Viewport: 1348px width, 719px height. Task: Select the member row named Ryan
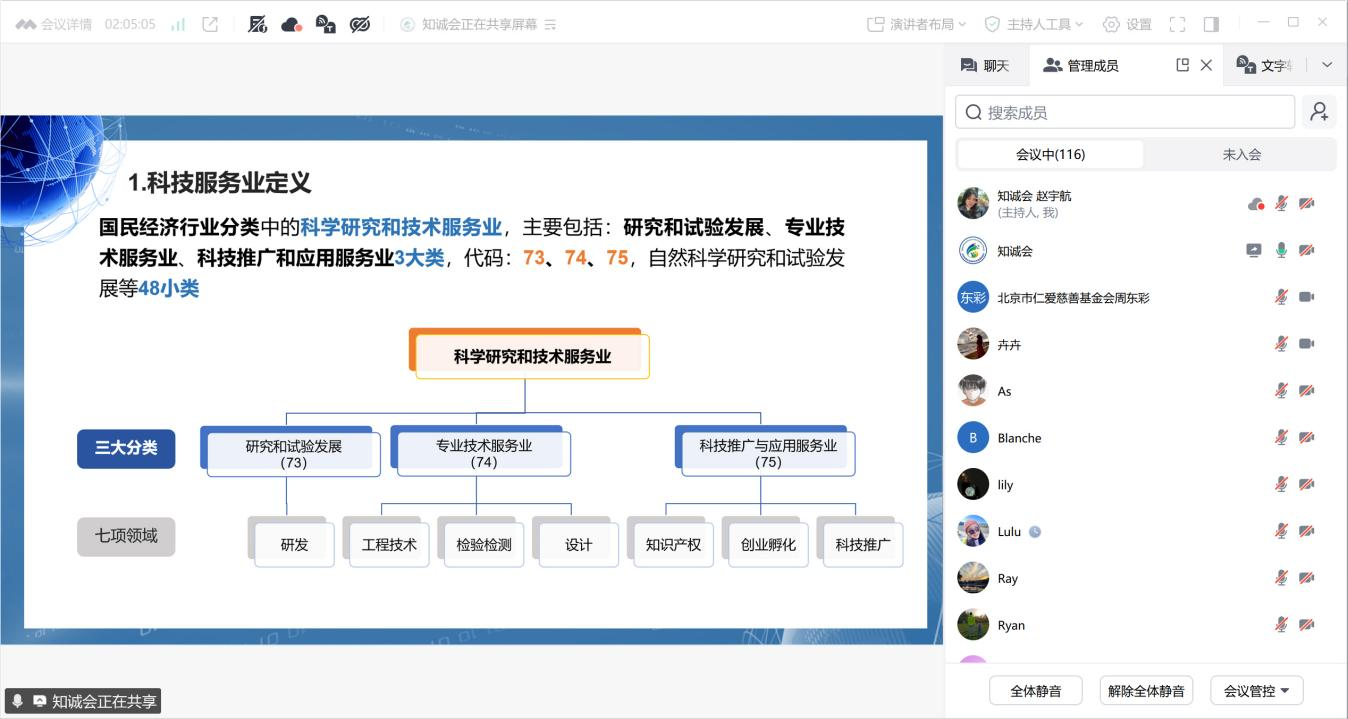point(1146,625)
